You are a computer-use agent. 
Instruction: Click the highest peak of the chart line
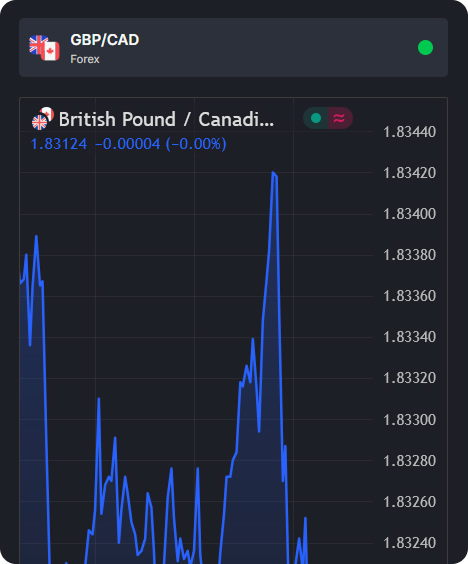tap(273, 173)
